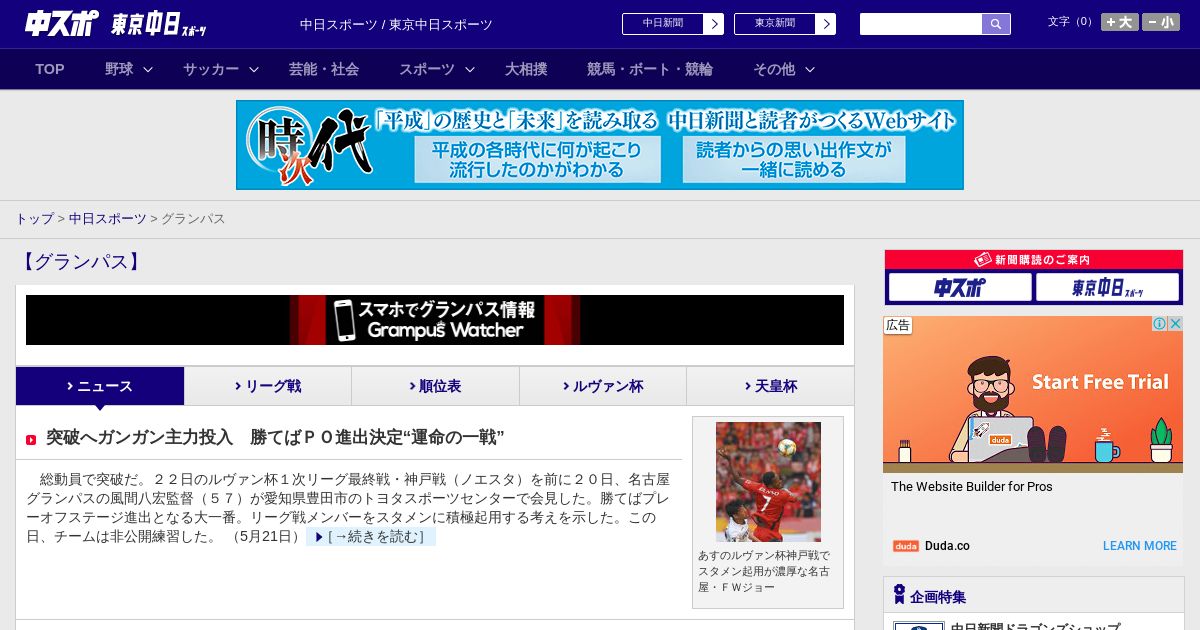The width and height of the screenshot is (1200, 630).
Task: Click the →続きを読む read-more link
Action: (371, 537)
